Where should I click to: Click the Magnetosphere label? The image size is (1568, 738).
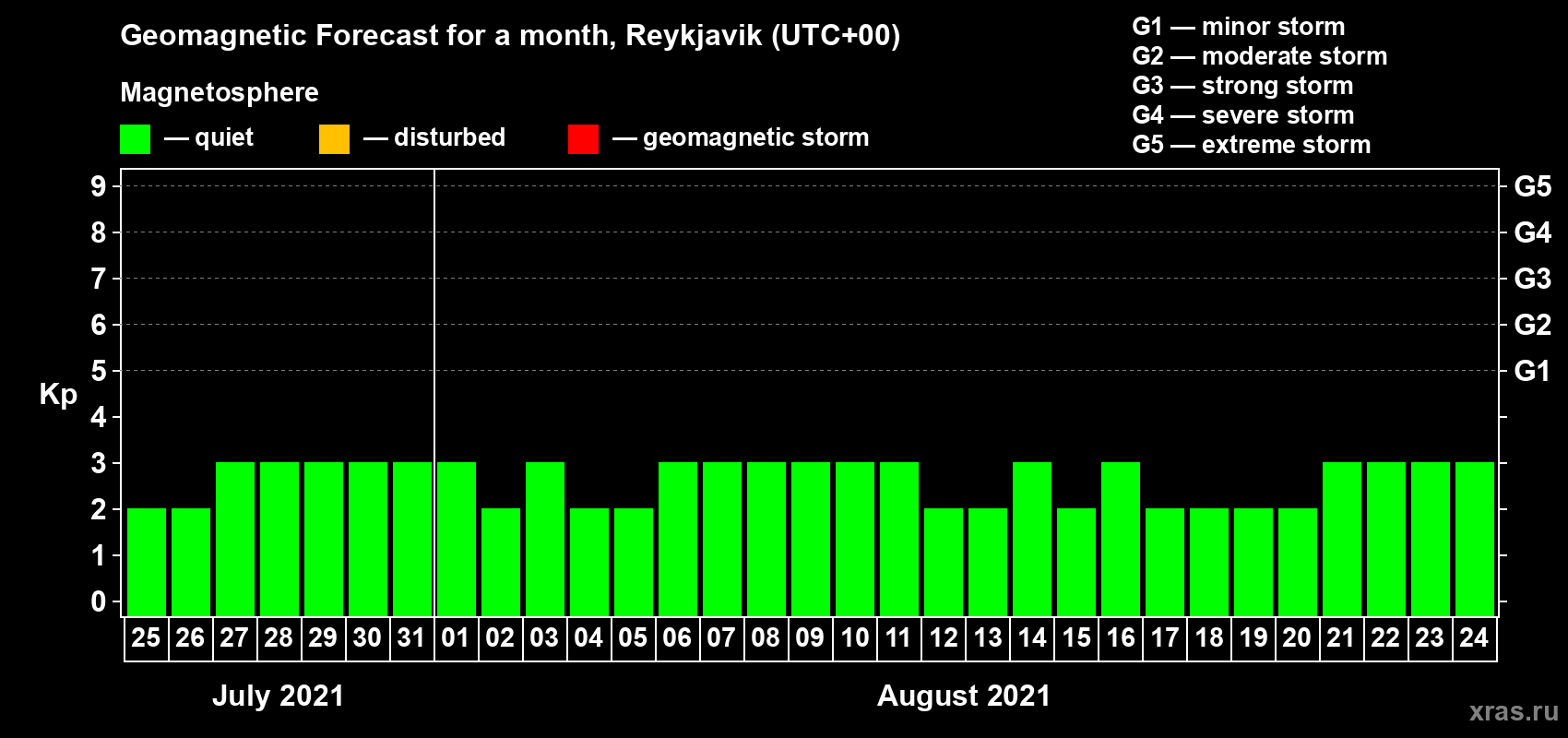(220, 92)
